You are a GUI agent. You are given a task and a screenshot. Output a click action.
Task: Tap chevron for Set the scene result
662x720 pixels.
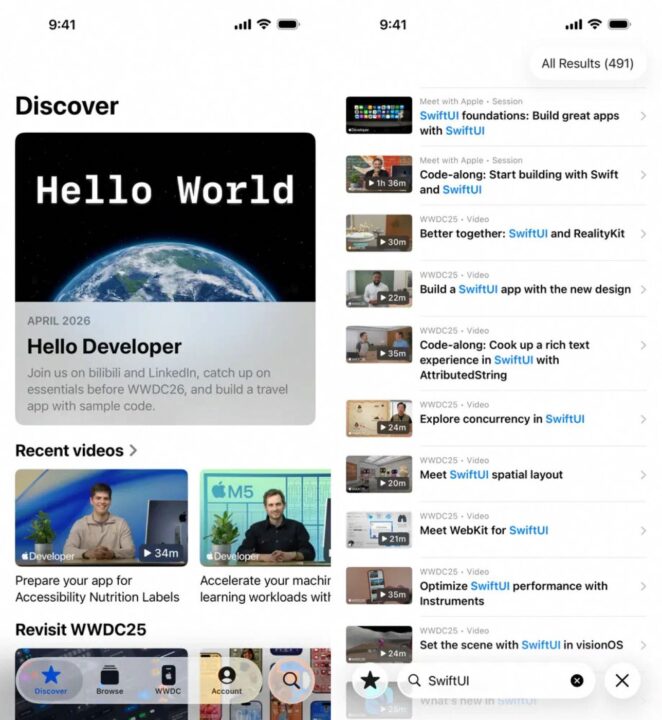click(643, 645)
